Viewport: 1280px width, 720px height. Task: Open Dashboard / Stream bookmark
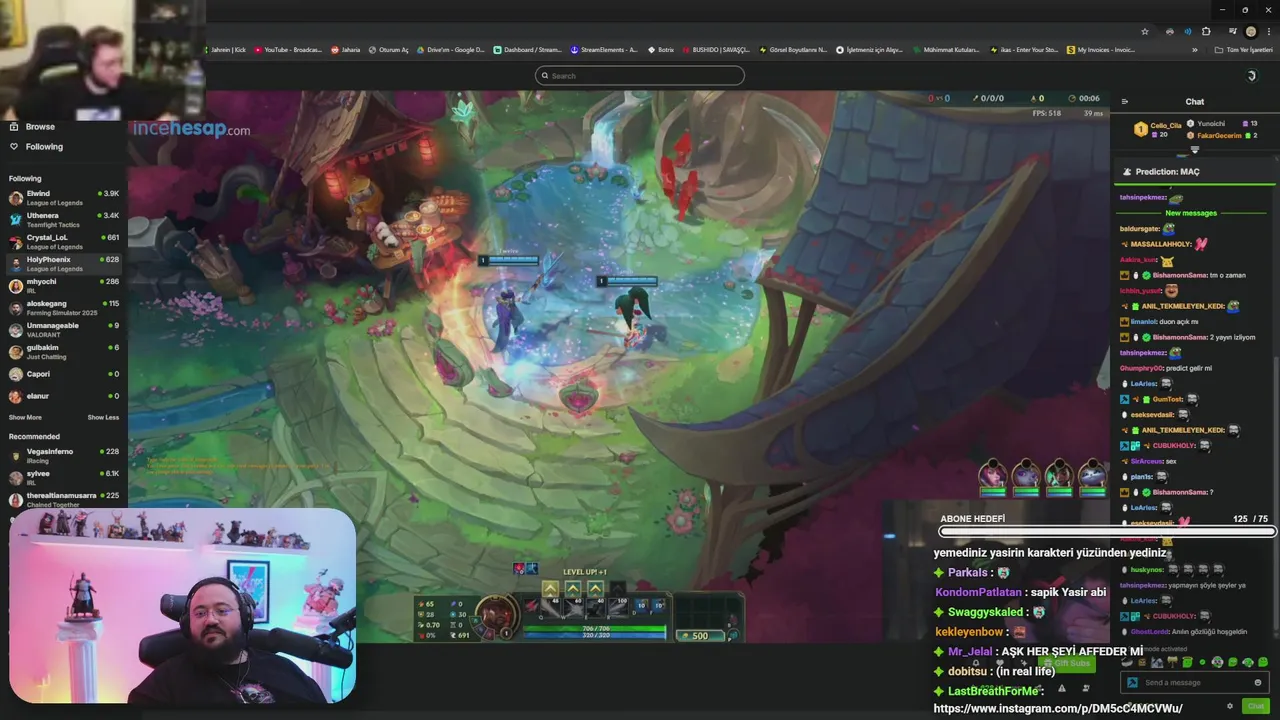point(528,50)
